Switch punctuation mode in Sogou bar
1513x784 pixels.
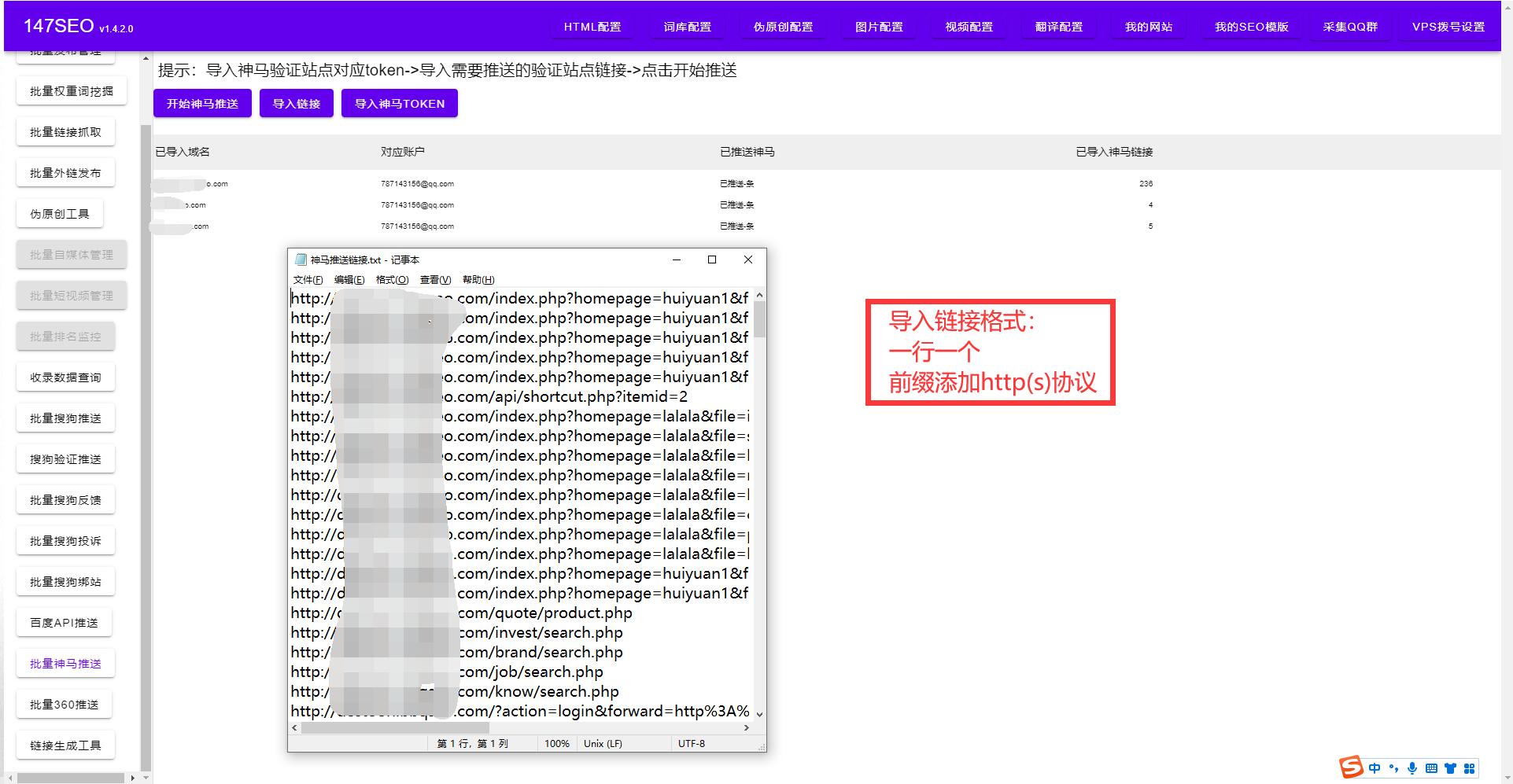click(1393, 768)
